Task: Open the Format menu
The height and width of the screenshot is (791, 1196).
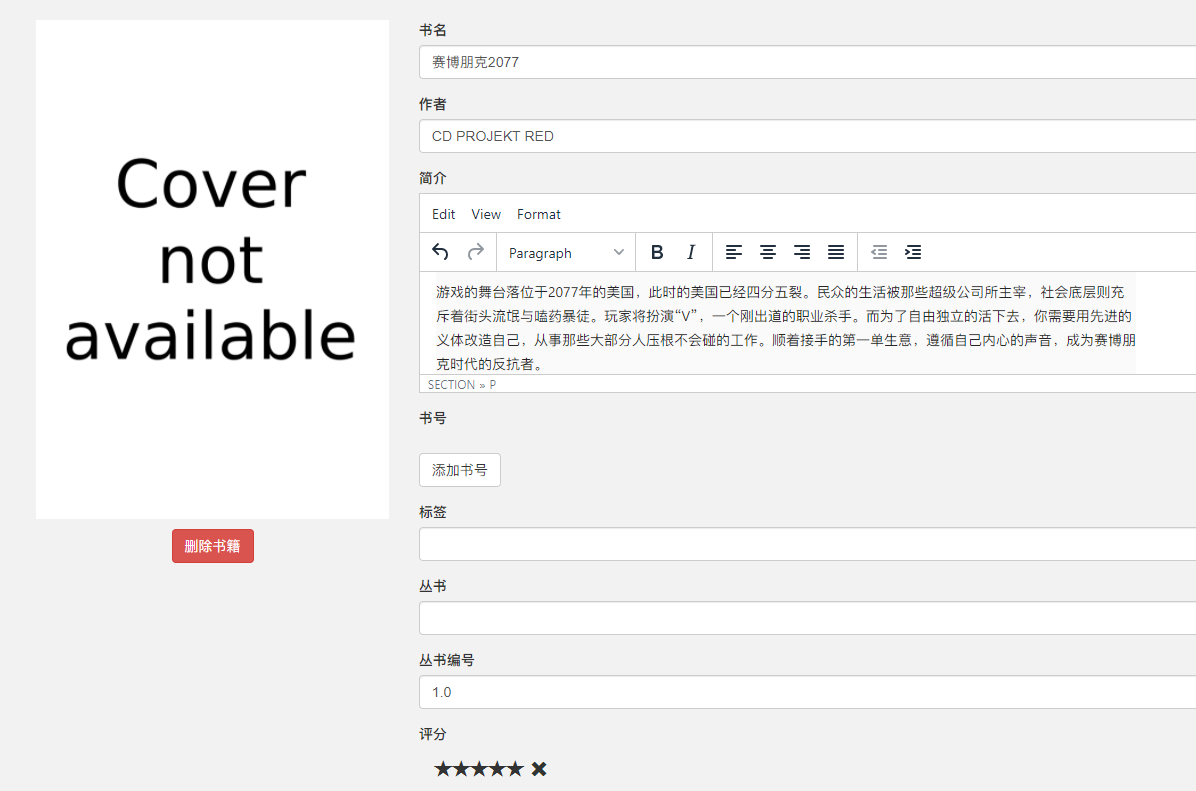Action: [x=539, y=214]
